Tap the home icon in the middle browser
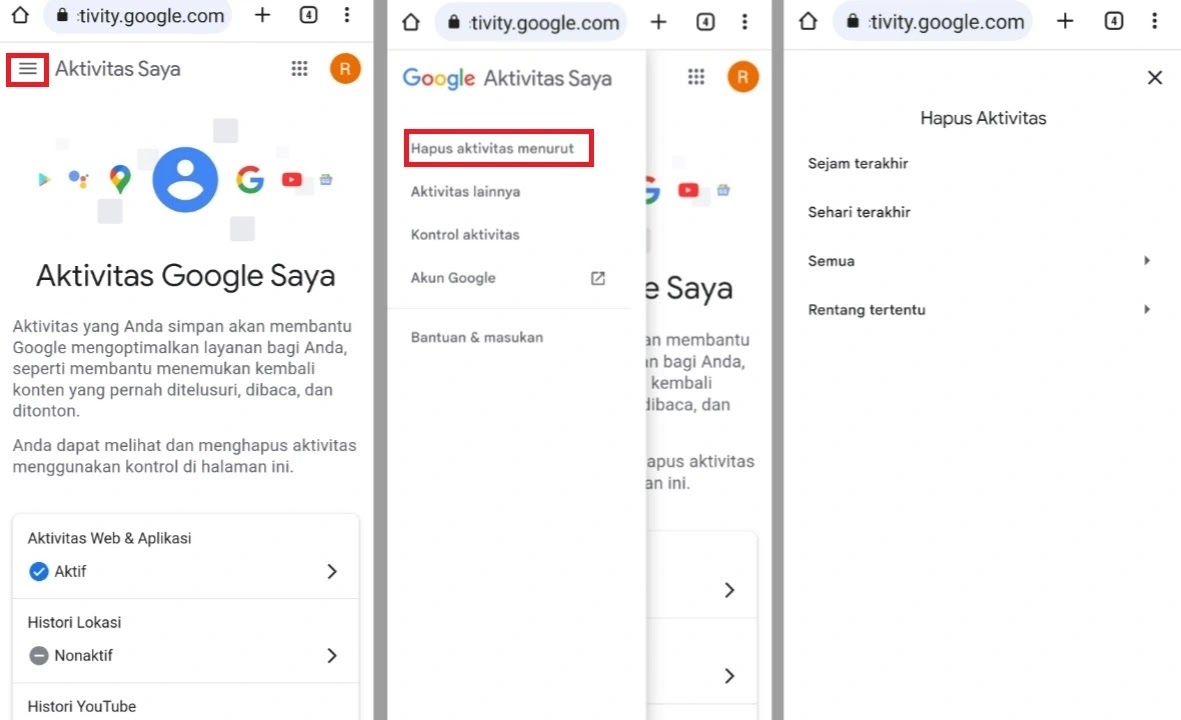1181x720 pixels. 410,22
